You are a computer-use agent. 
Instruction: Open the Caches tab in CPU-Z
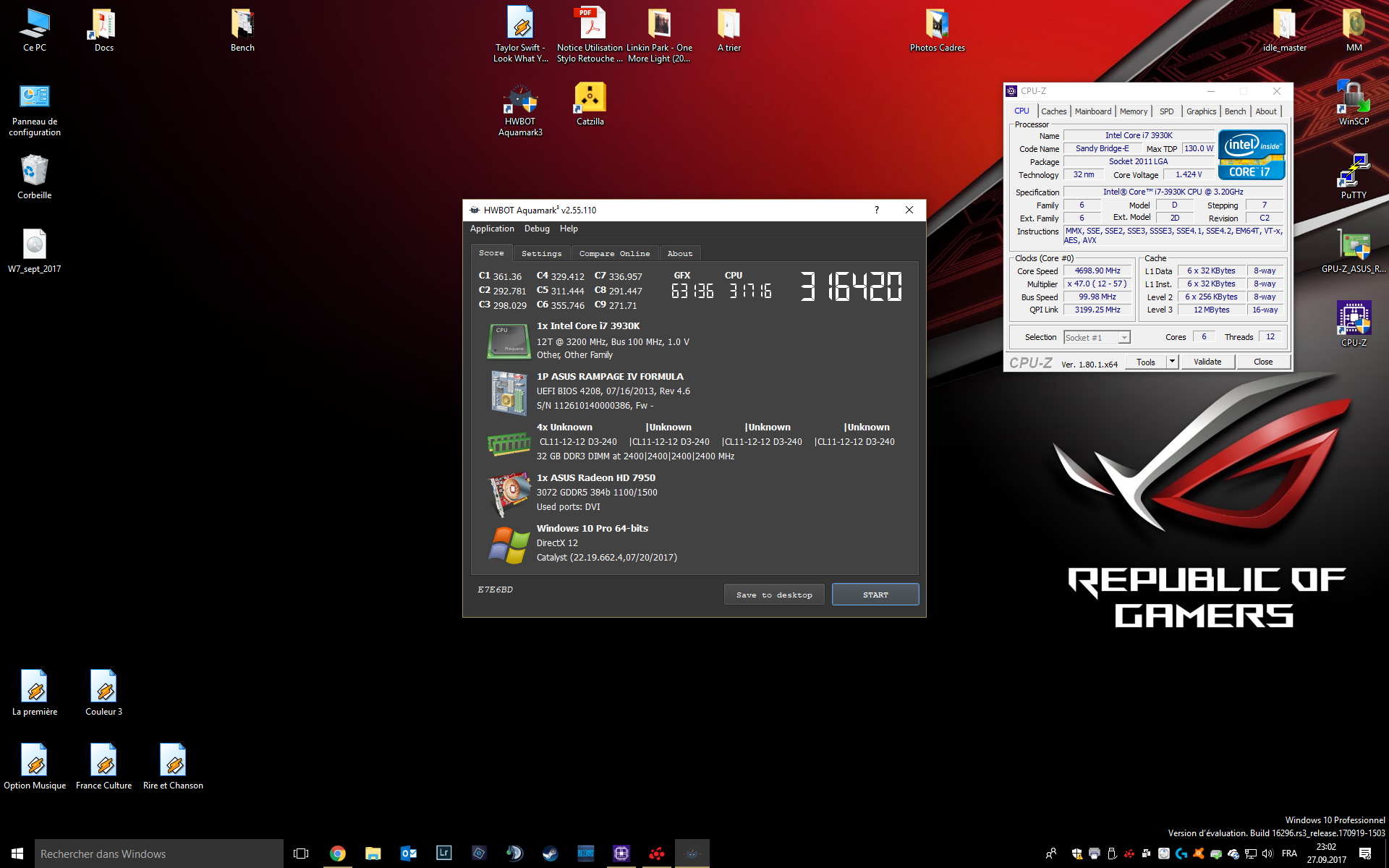1053,111
